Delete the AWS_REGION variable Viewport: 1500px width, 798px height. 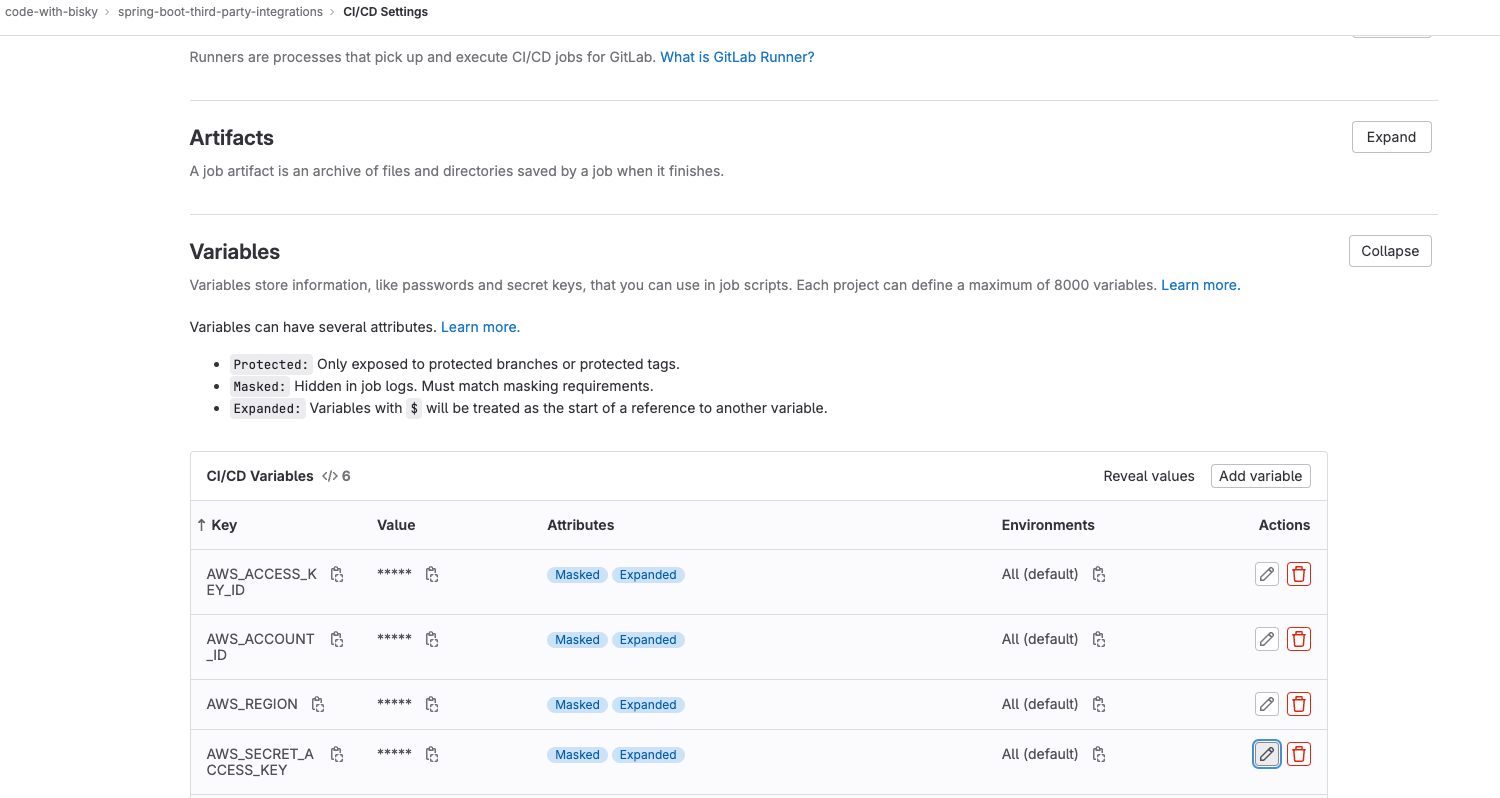pyautogui.click(x=1299, y=704)
